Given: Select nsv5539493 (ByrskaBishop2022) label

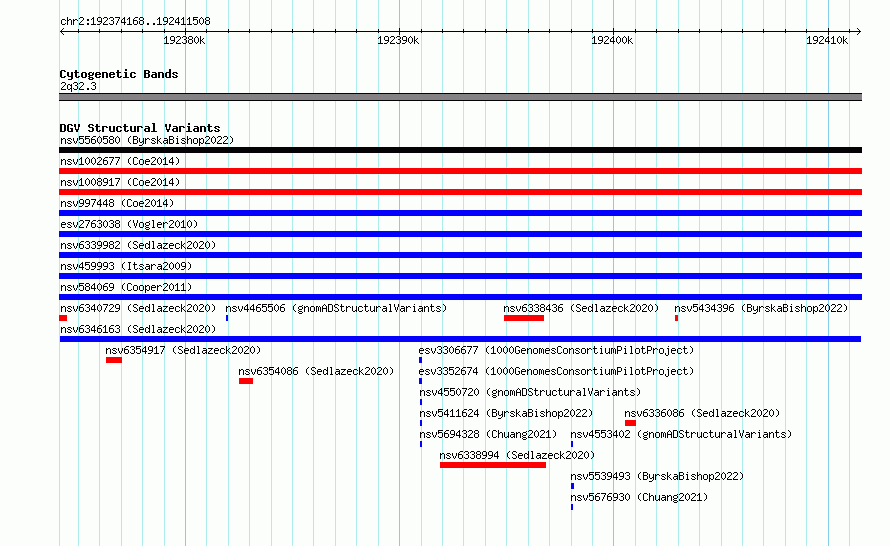Looking at the screenshot, I should [657, 476].
